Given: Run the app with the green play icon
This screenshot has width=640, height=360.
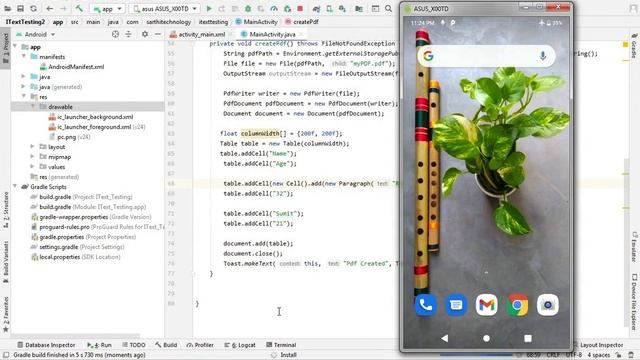Looking at the screenshot, I should 209,8.
